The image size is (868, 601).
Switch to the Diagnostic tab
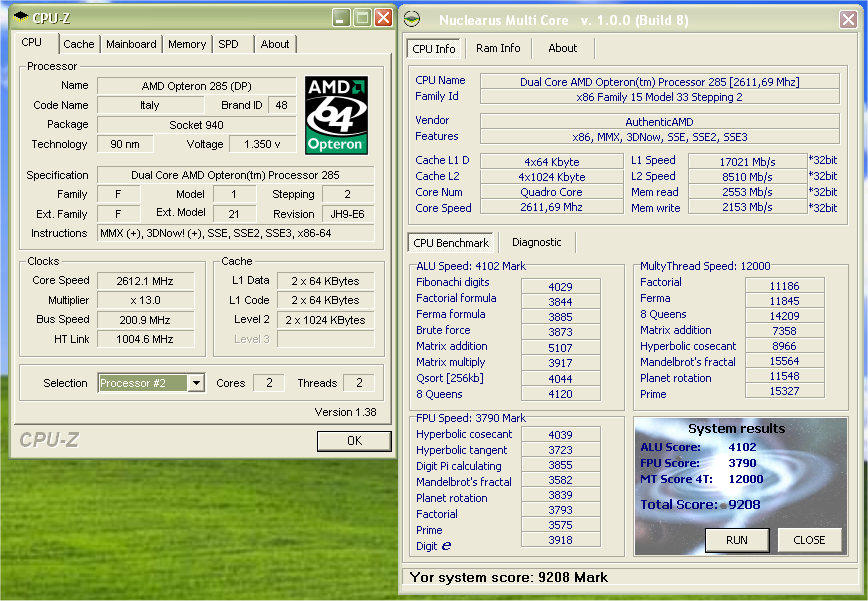tap(536, 242)
